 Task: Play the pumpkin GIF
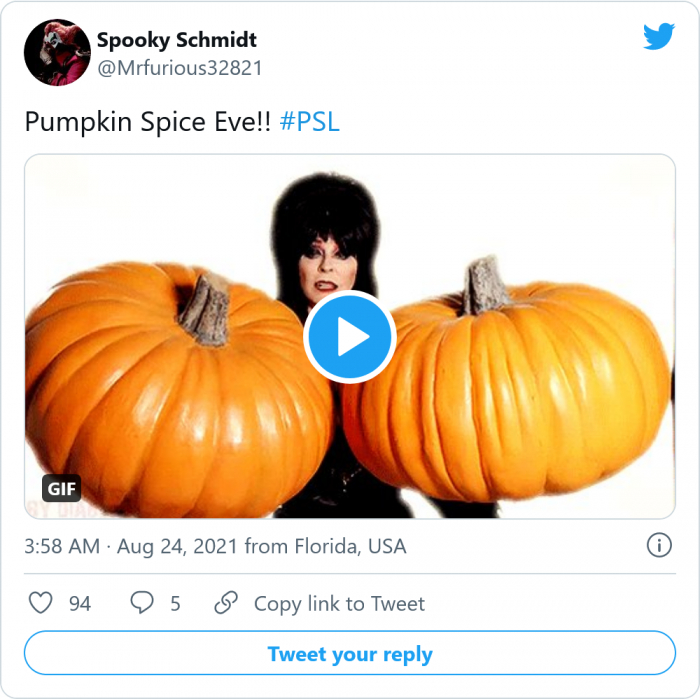[350, 338]
